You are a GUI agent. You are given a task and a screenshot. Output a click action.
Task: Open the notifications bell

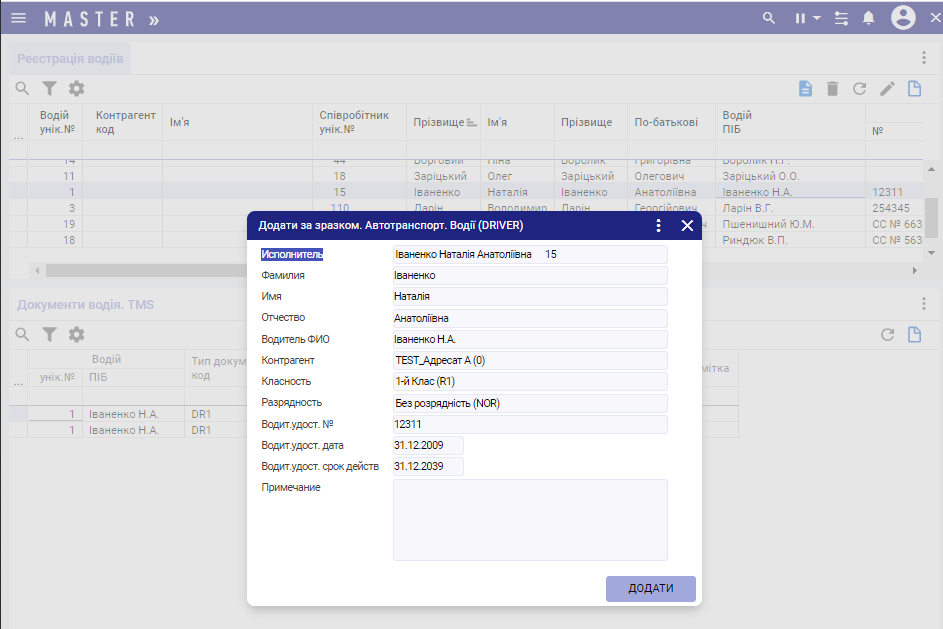(x=869, y=18)
